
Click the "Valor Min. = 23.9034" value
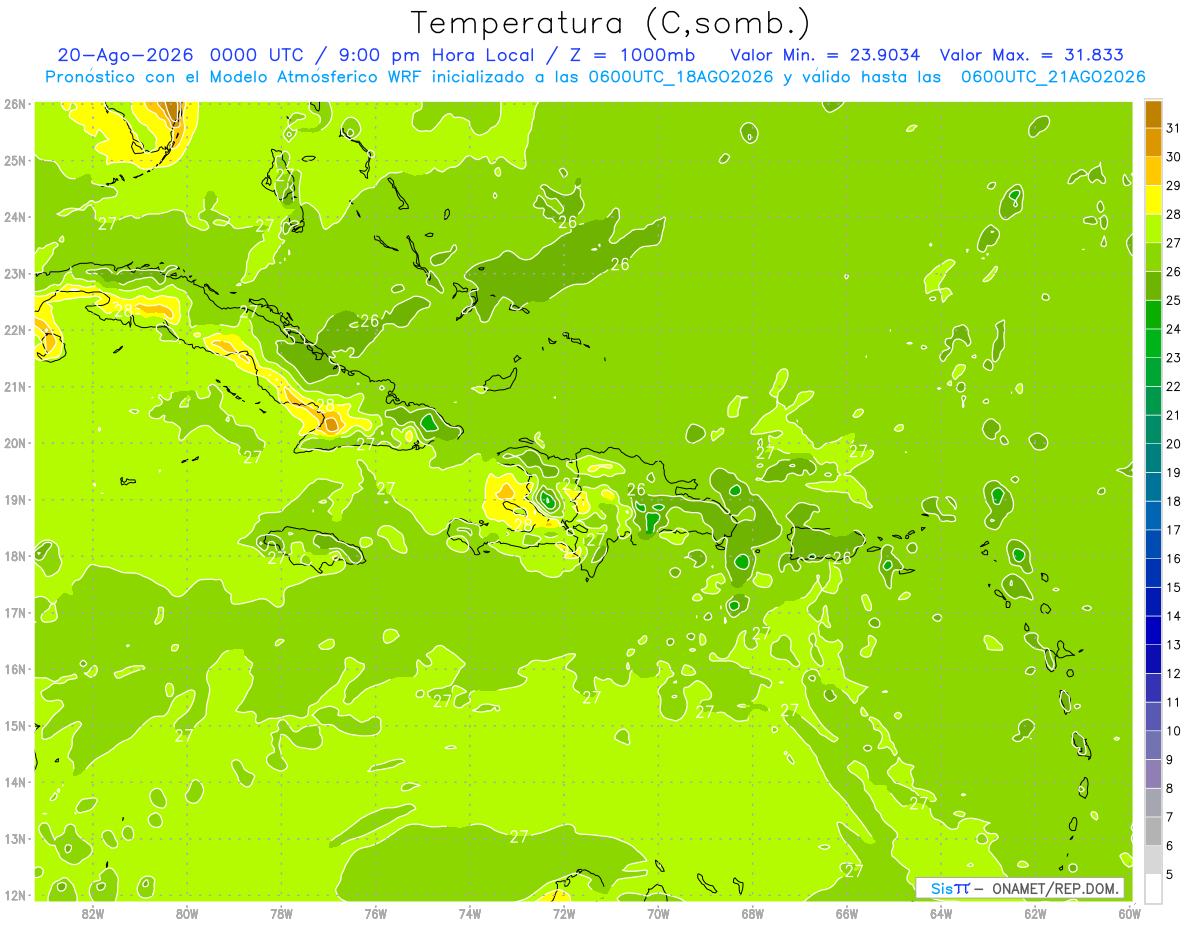point(825,55)
